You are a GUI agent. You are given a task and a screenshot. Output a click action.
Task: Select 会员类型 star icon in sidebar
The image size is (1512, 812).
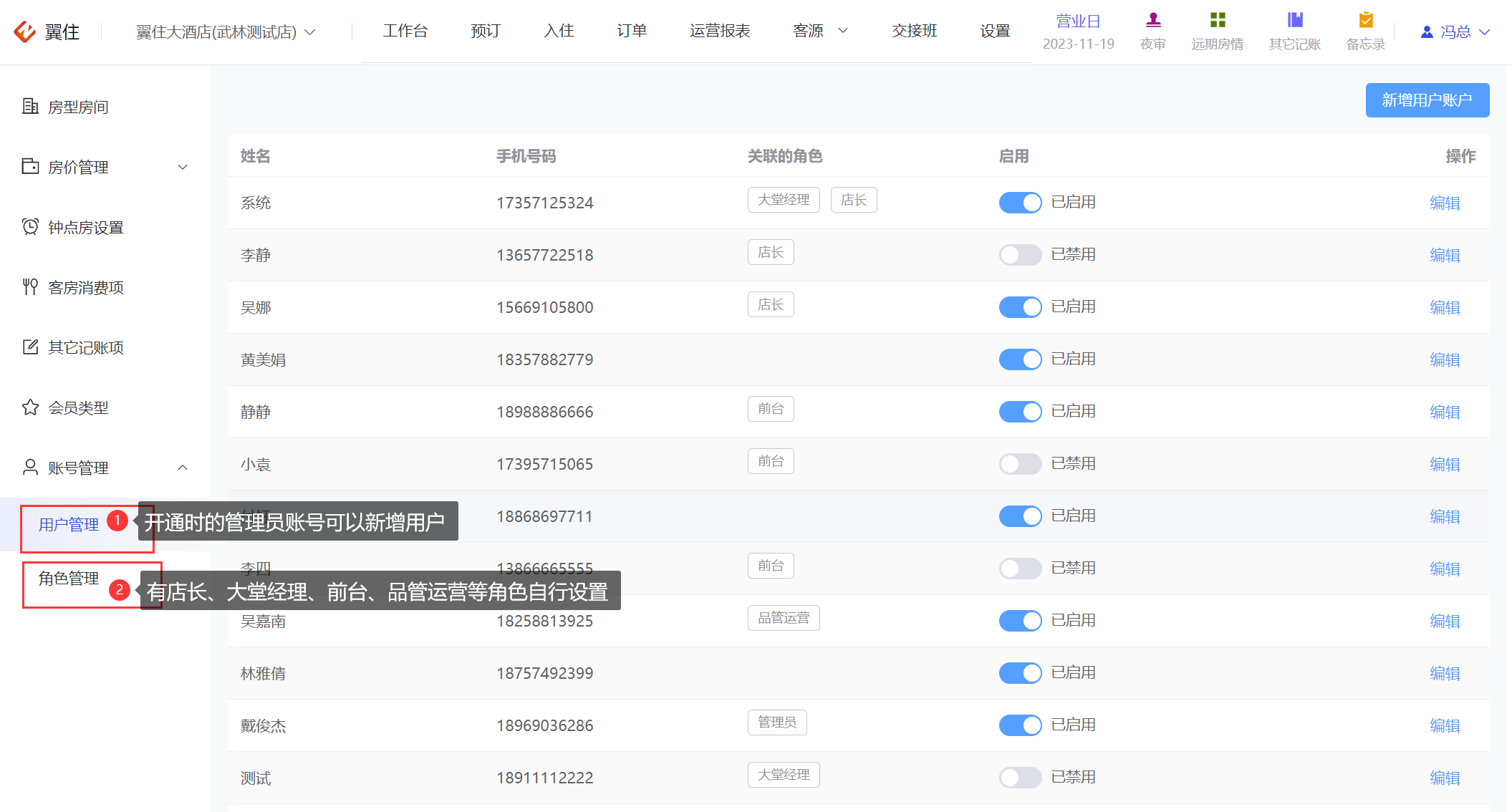[30, 407]
